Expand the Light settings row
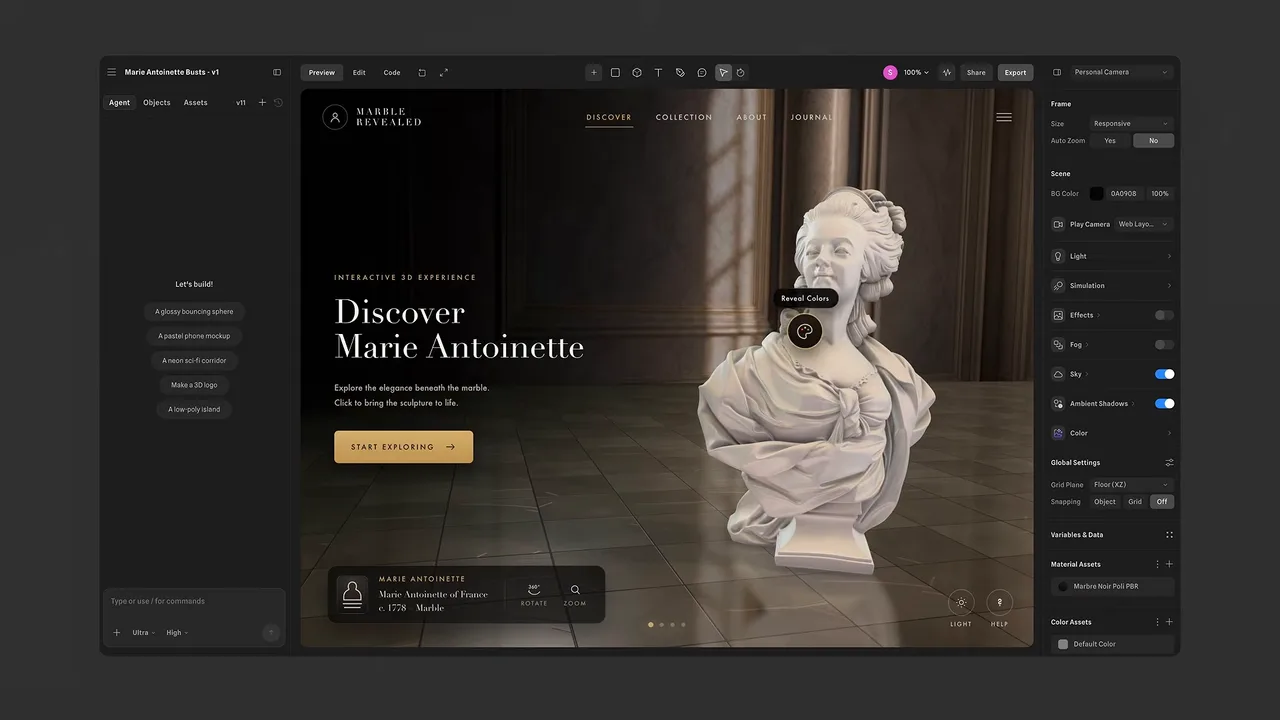 pyautogui.click(x=1111, y=256)
